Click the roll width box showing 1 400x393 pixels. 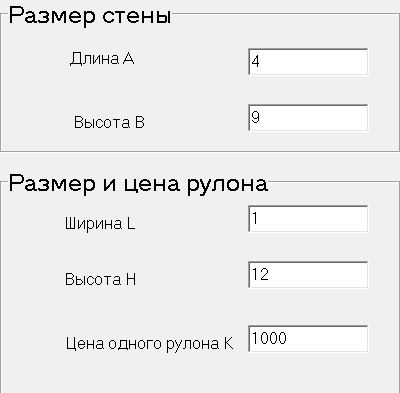(308, 219)
